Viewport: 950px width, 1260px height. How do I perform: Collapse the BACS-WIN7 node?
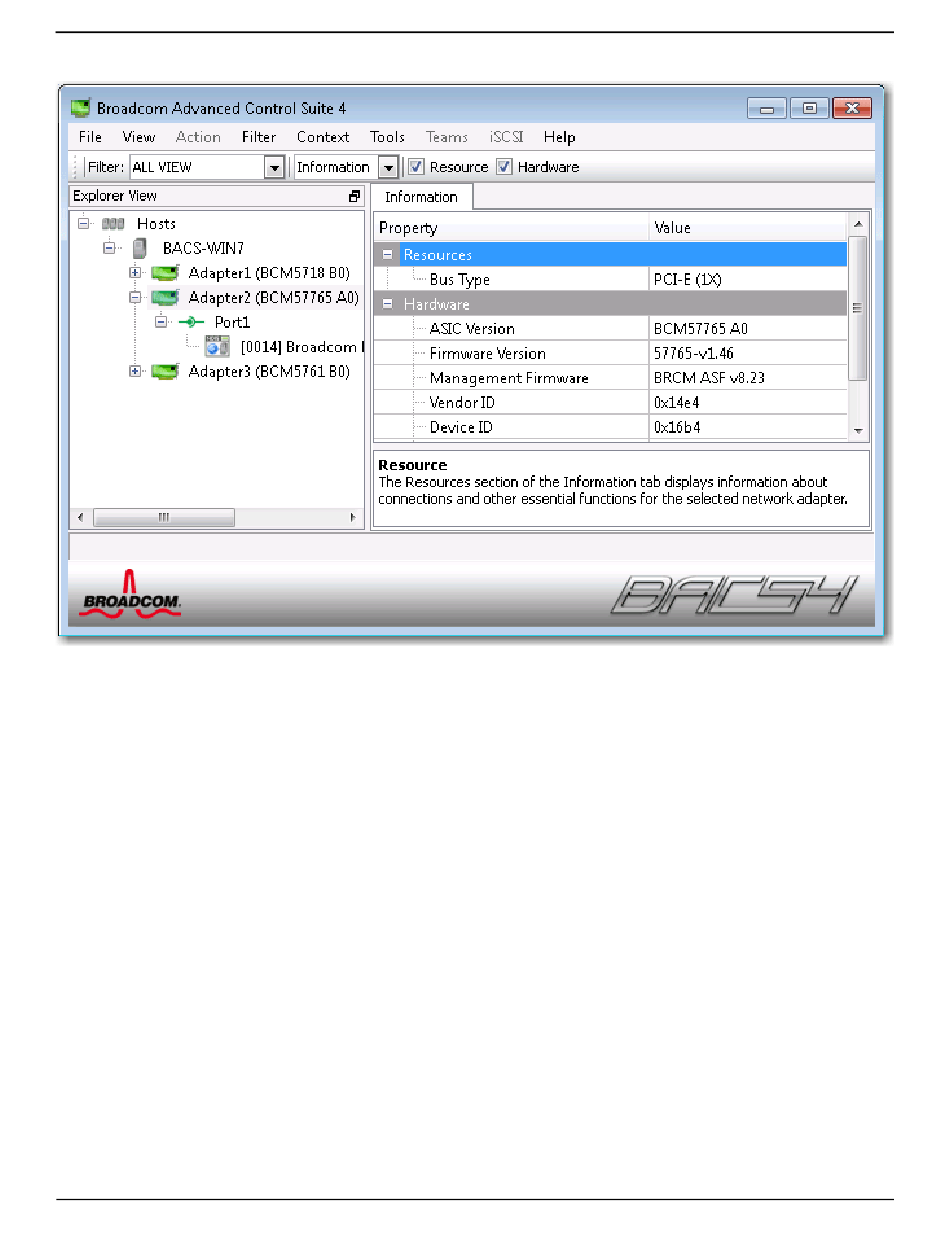pyautogui.click(x=109, y=248)
